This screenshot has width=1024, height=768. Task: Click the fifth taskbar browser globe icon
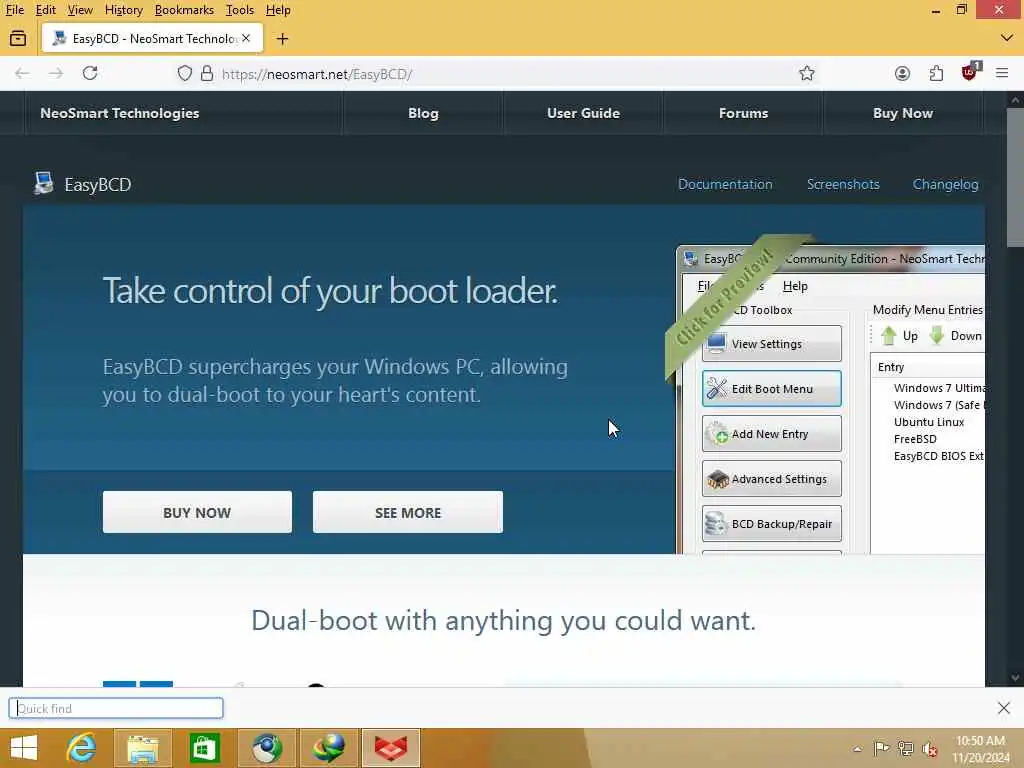(266, 748)
